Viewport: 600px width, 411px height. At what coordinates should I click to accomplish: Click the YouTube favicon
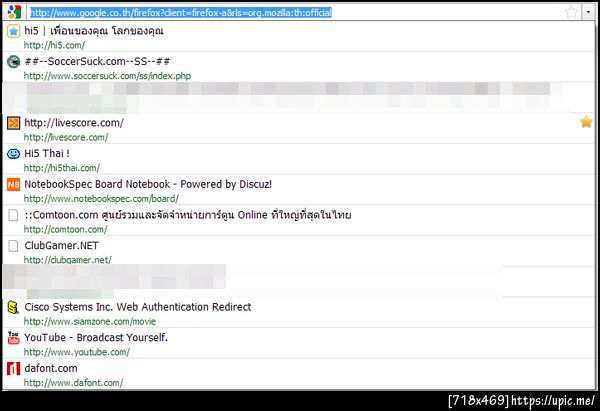click(13, 338)
